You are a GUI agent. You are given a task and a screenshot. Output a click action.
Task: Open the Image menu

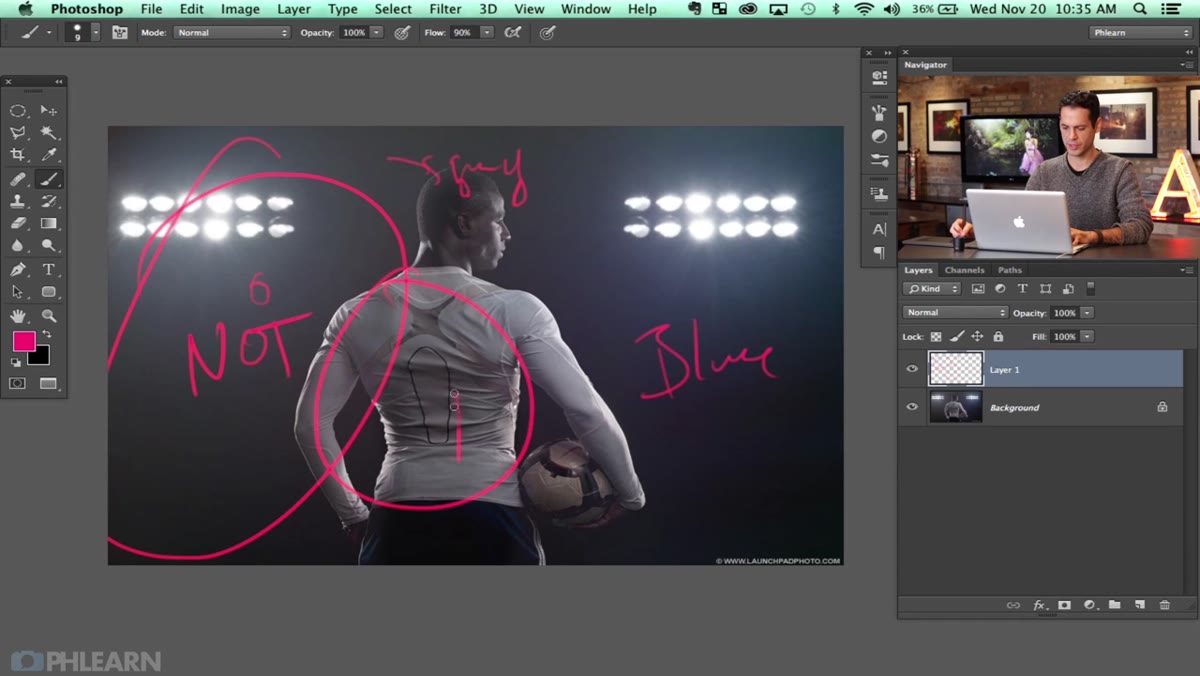pos(240,9)
